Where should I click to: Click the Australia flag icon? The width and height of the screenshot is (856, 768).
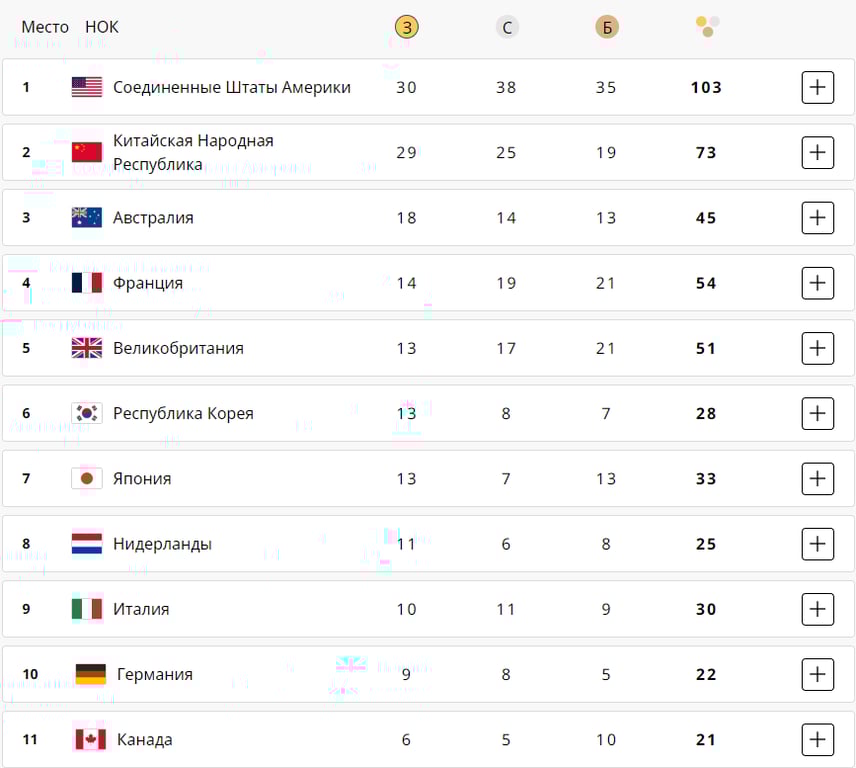[x=87, y=218]
